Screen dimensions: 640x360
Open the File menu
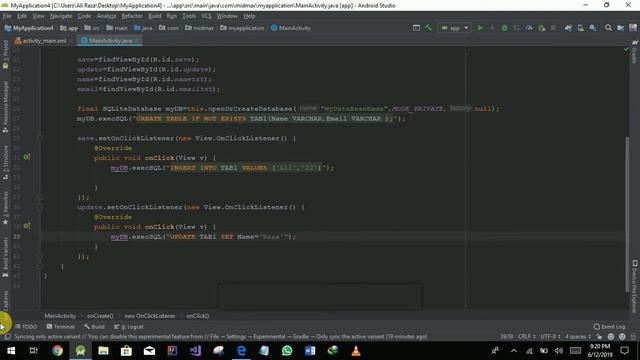7,16
